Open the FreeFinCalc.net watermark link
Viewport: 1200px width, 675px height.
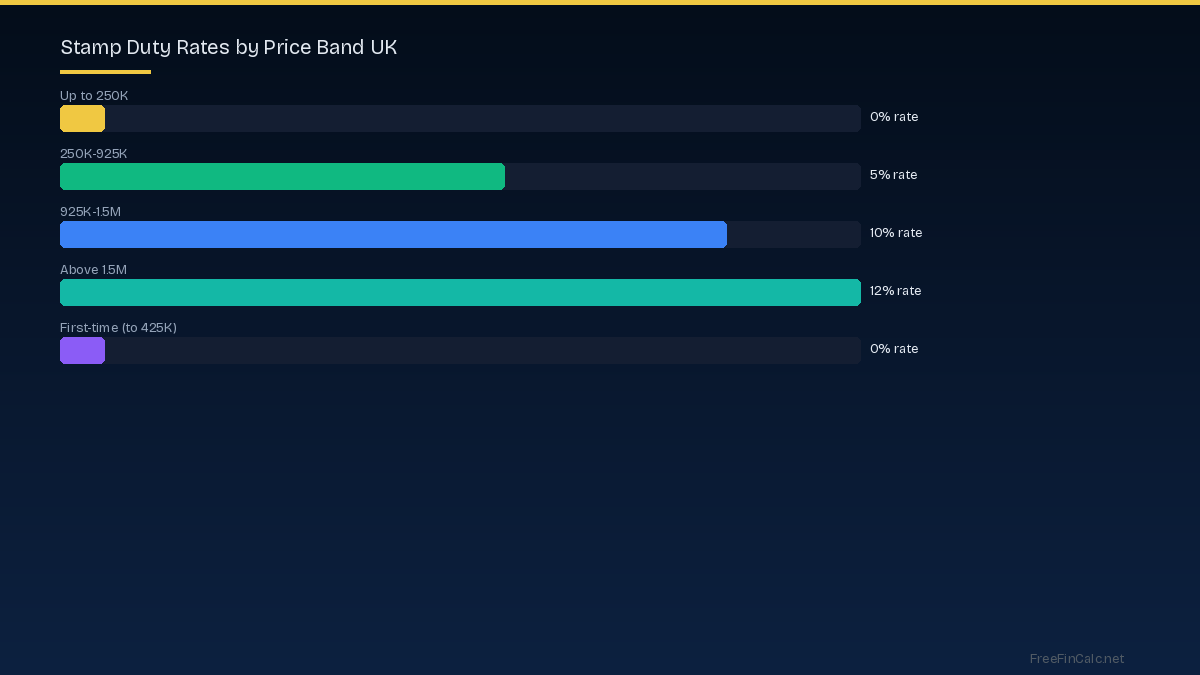(x=1076, y=659)
